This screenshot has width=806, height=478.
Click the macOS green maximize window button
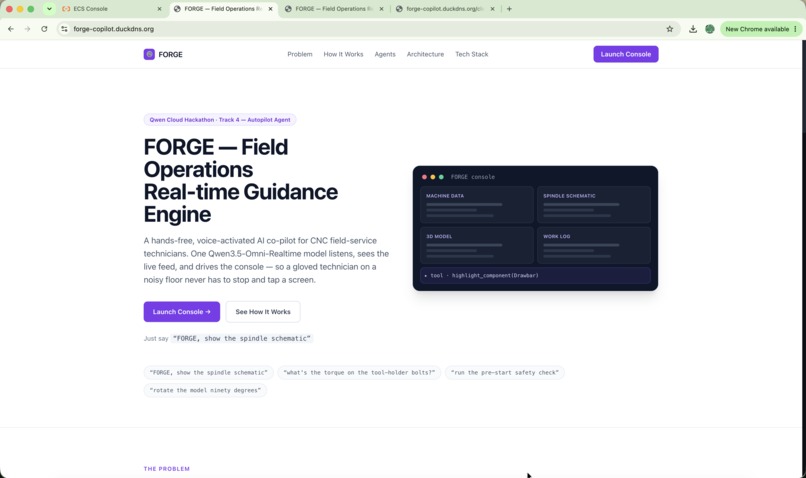[x=30, y=9]
